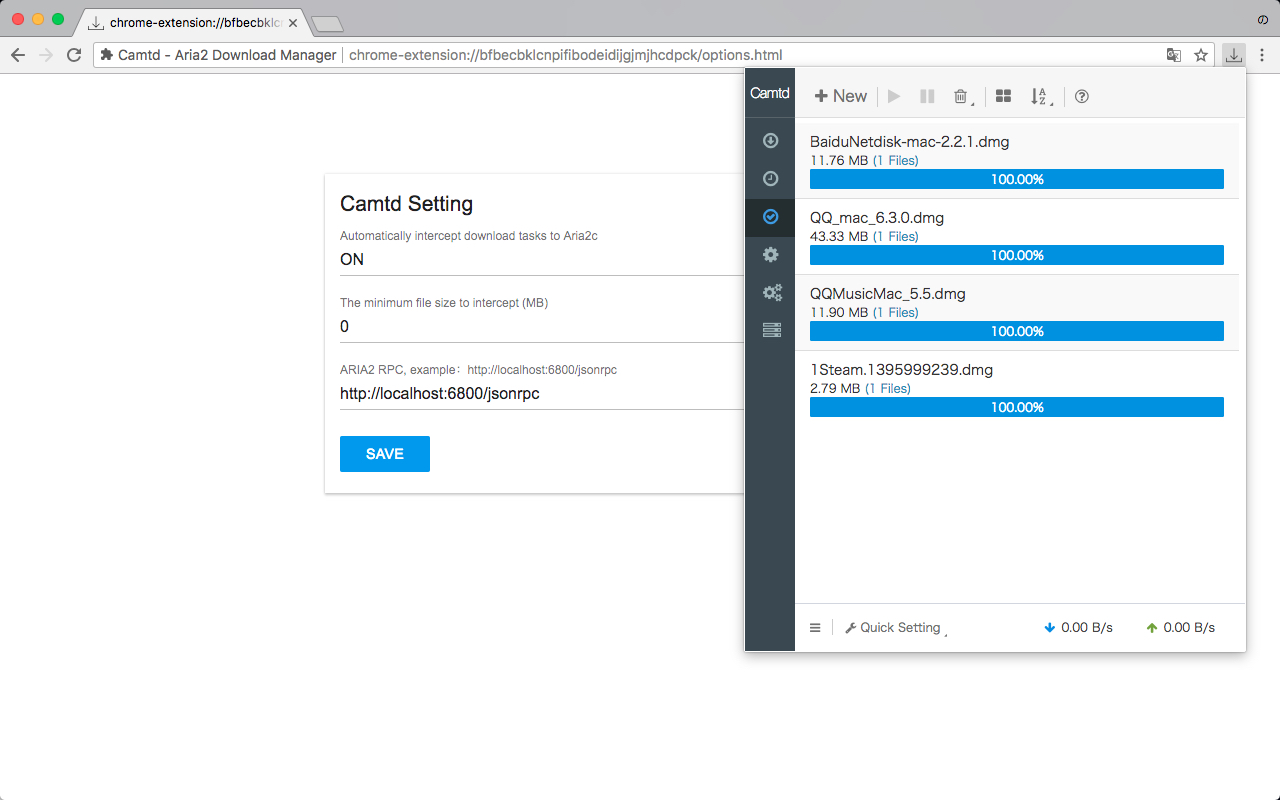
Task: Select BaiduNetdisk-mac-2.2.1.dmg task
Action: (1017, 161)
